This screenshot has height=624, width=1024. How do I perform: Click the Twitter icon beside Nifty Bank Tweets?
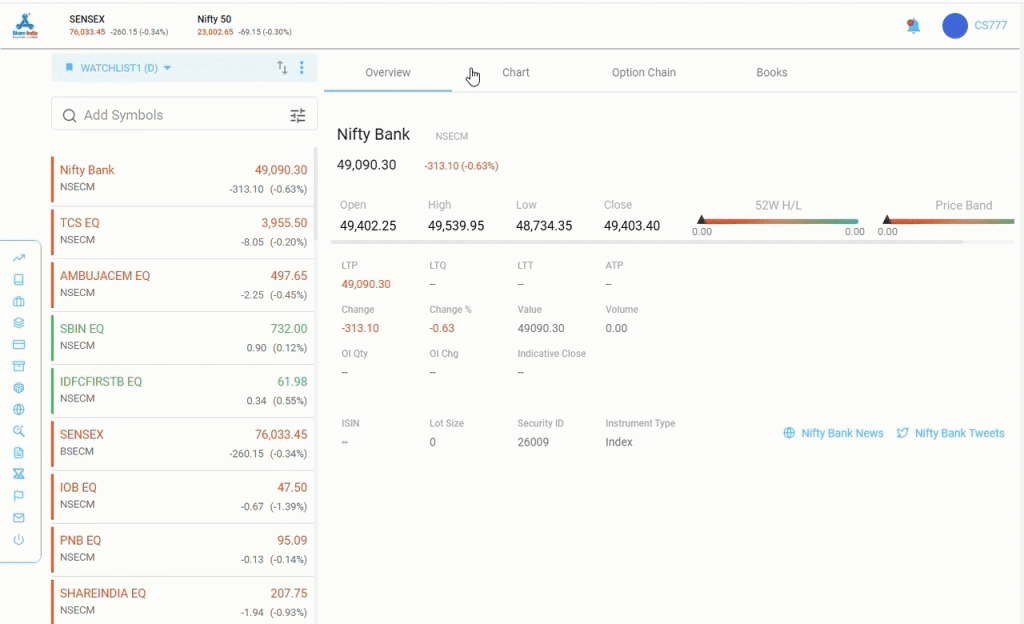(903, 433)
